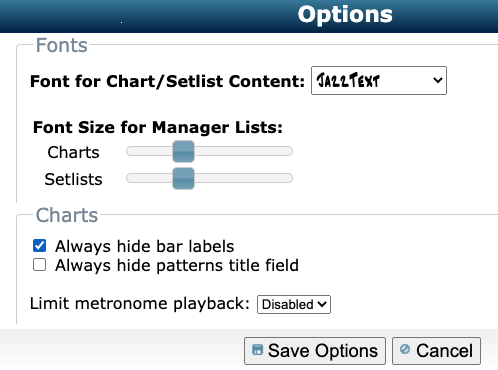The image size is (498, 370).
Task: Click the Font for Chart/Setlist Content label
Action: point(167,81)
